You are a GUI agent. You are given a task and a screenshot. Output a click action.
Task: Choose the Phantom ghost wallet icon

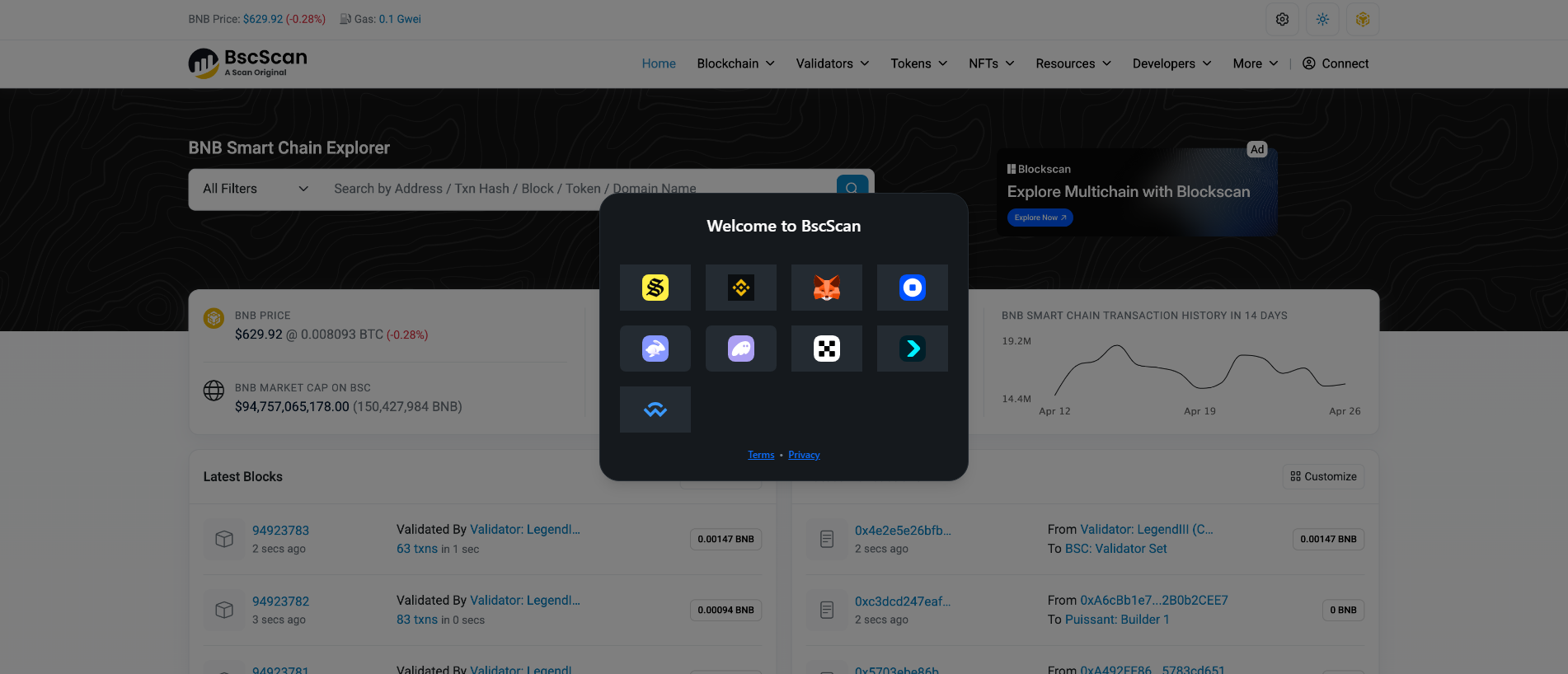pyautogui.click(x=741, y=349)
